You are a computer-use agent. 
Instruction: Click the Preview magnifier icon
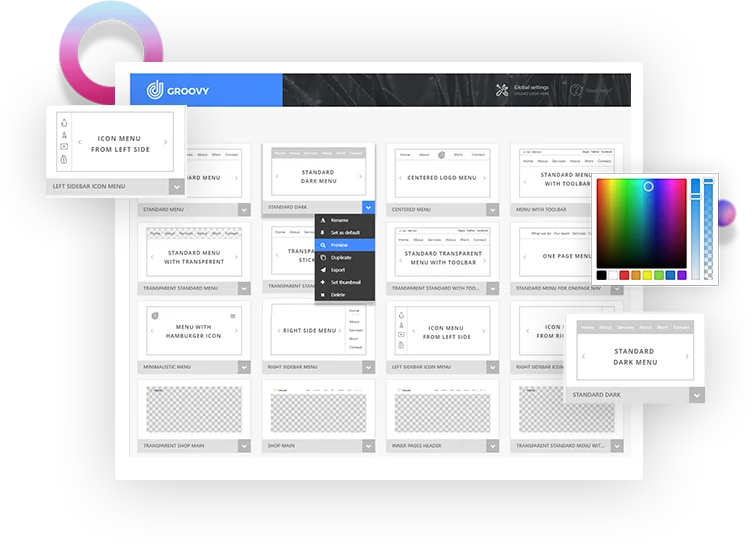click(323, 245)
